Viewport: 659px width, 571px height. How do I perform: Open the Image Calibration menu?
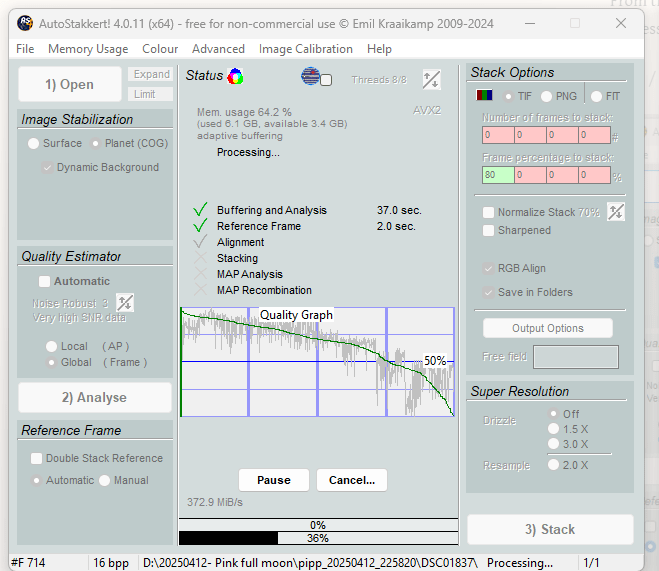point(305,48)
